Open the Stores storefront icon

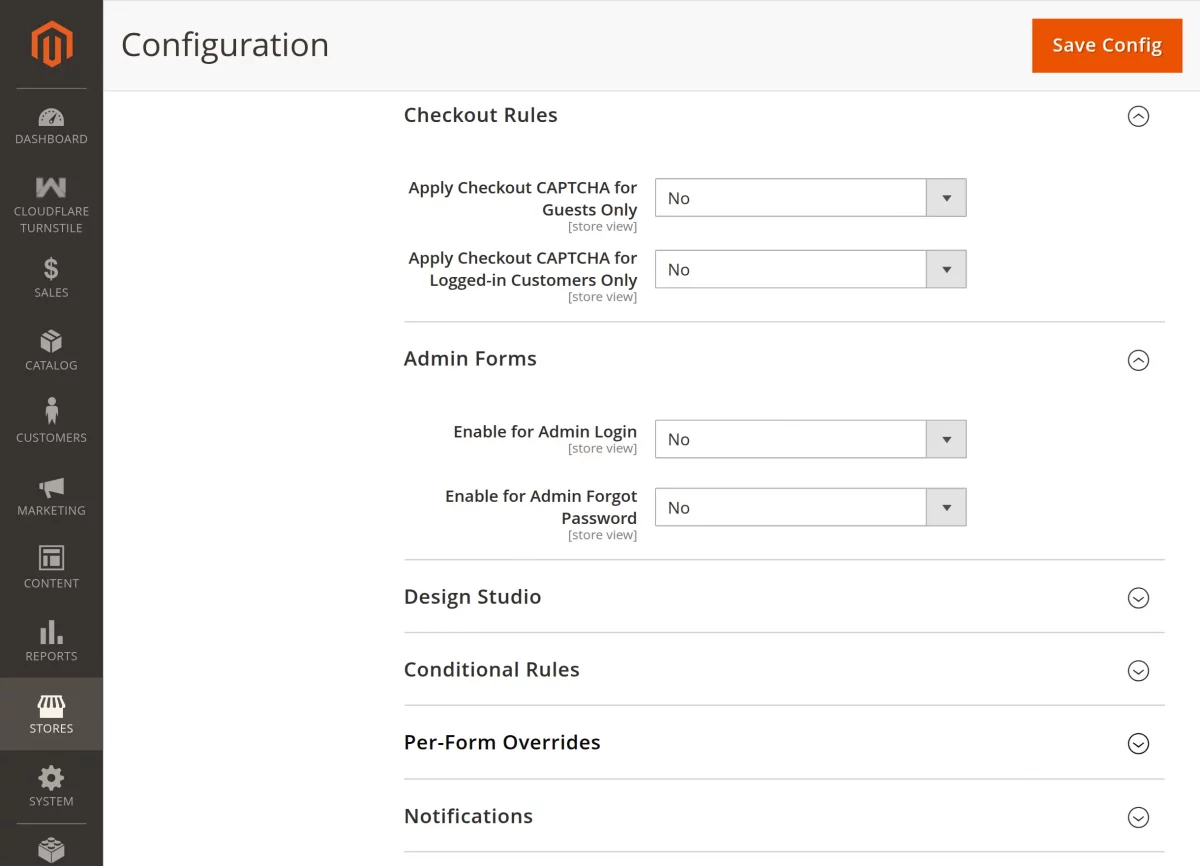51,706
